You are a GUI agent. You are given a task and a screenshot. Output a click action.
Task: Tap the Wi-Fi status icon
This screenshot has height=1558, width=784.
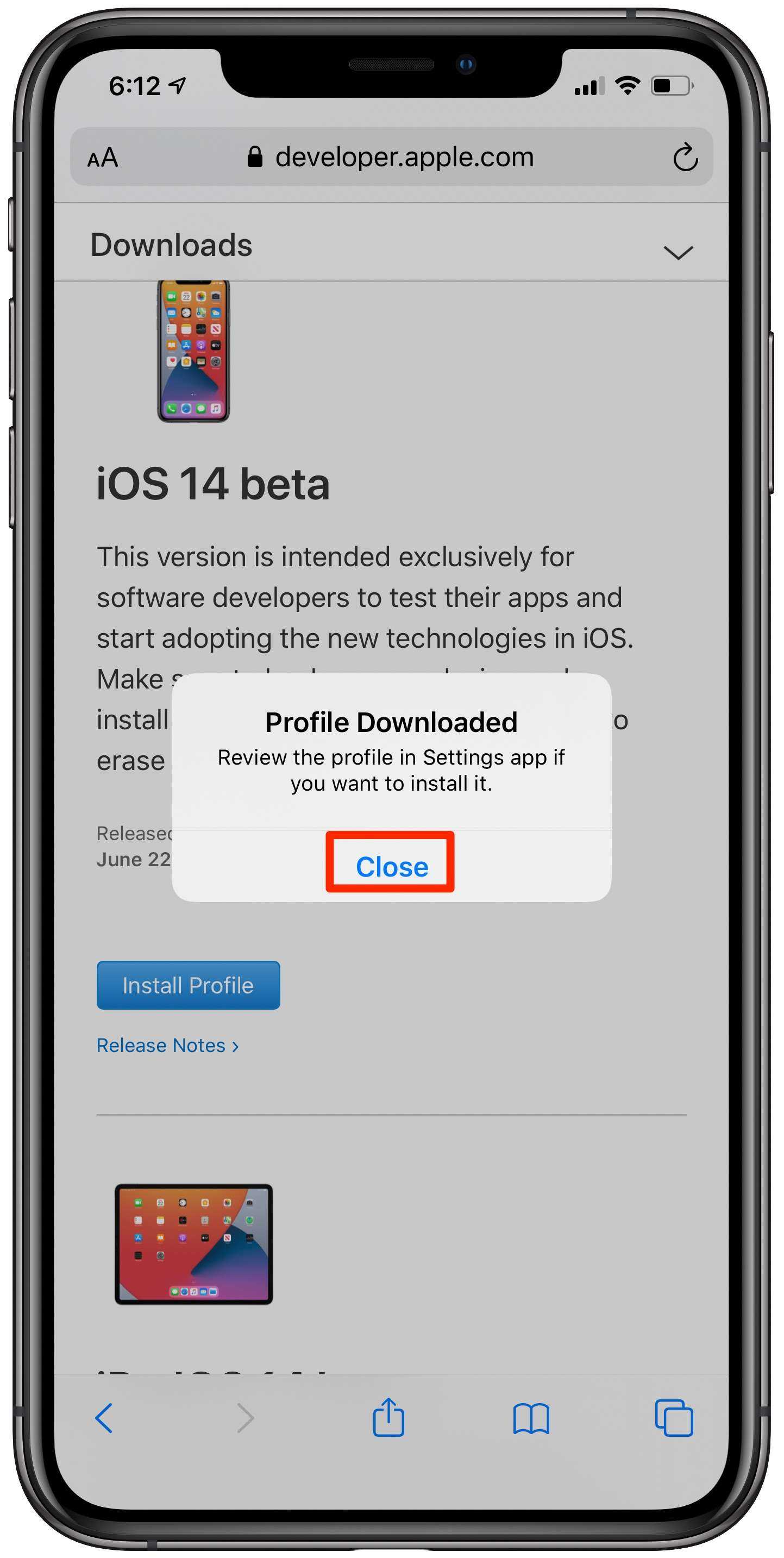628,86
